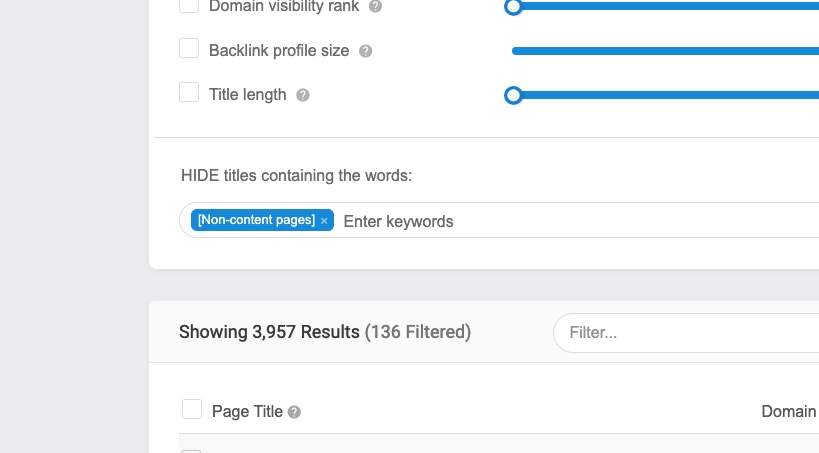This screenshot has width=819, height=453.
Task: Click the Backlink profile size slider track
Action: tap(665, 51)
